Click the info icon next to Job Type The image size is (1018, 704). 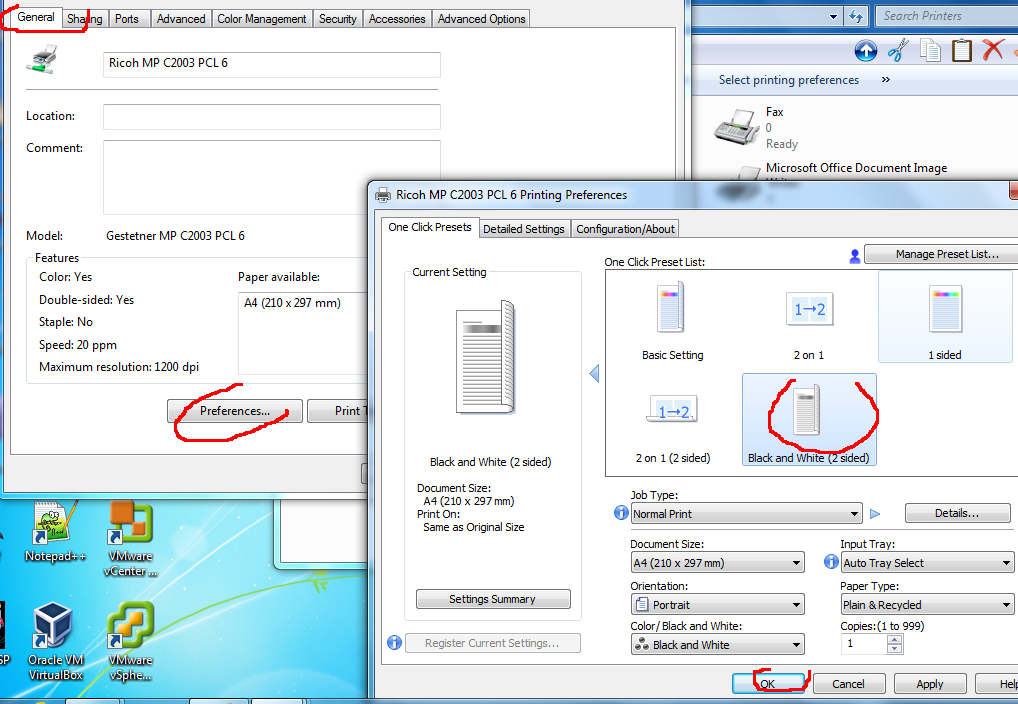pos(621,512)
